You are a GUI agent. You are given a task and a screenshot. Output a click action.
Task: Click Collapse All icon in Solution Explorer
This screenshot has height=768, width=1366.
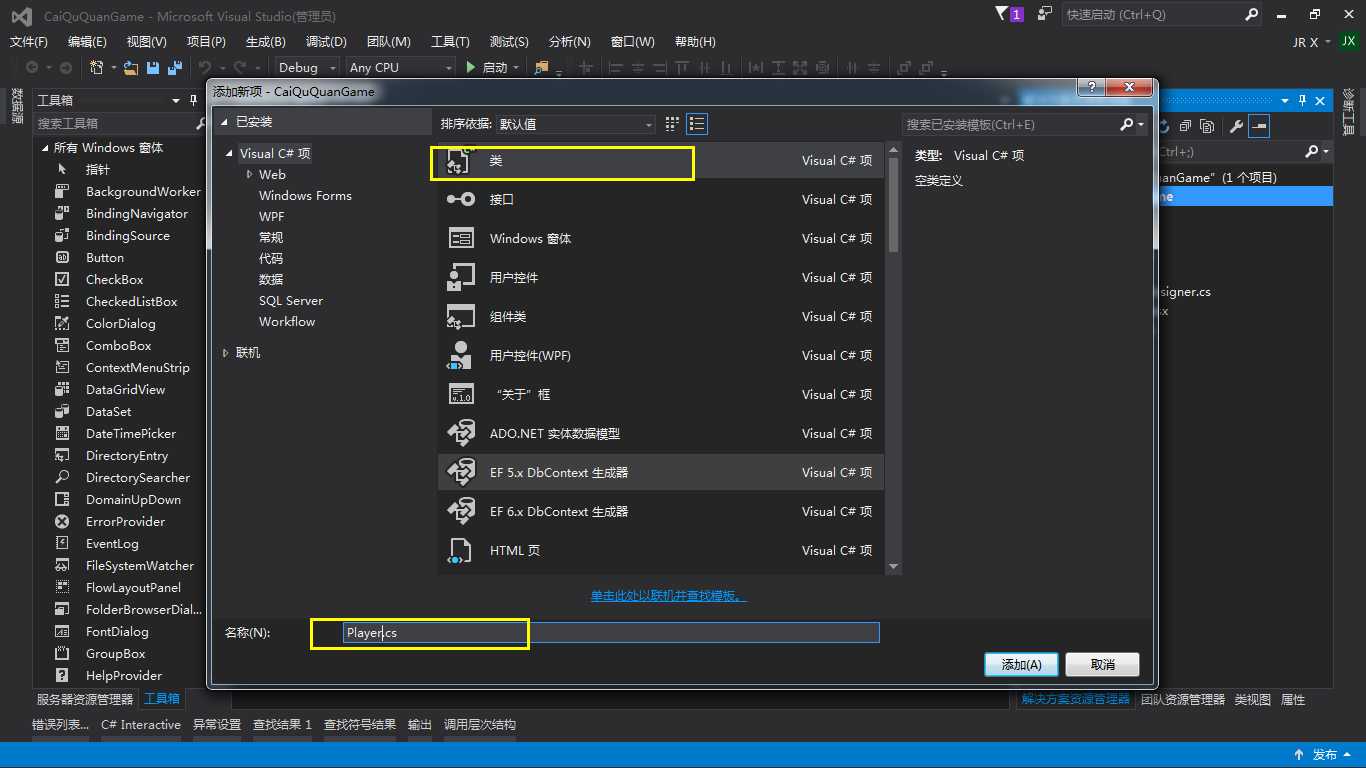(x=1185, y=126)
